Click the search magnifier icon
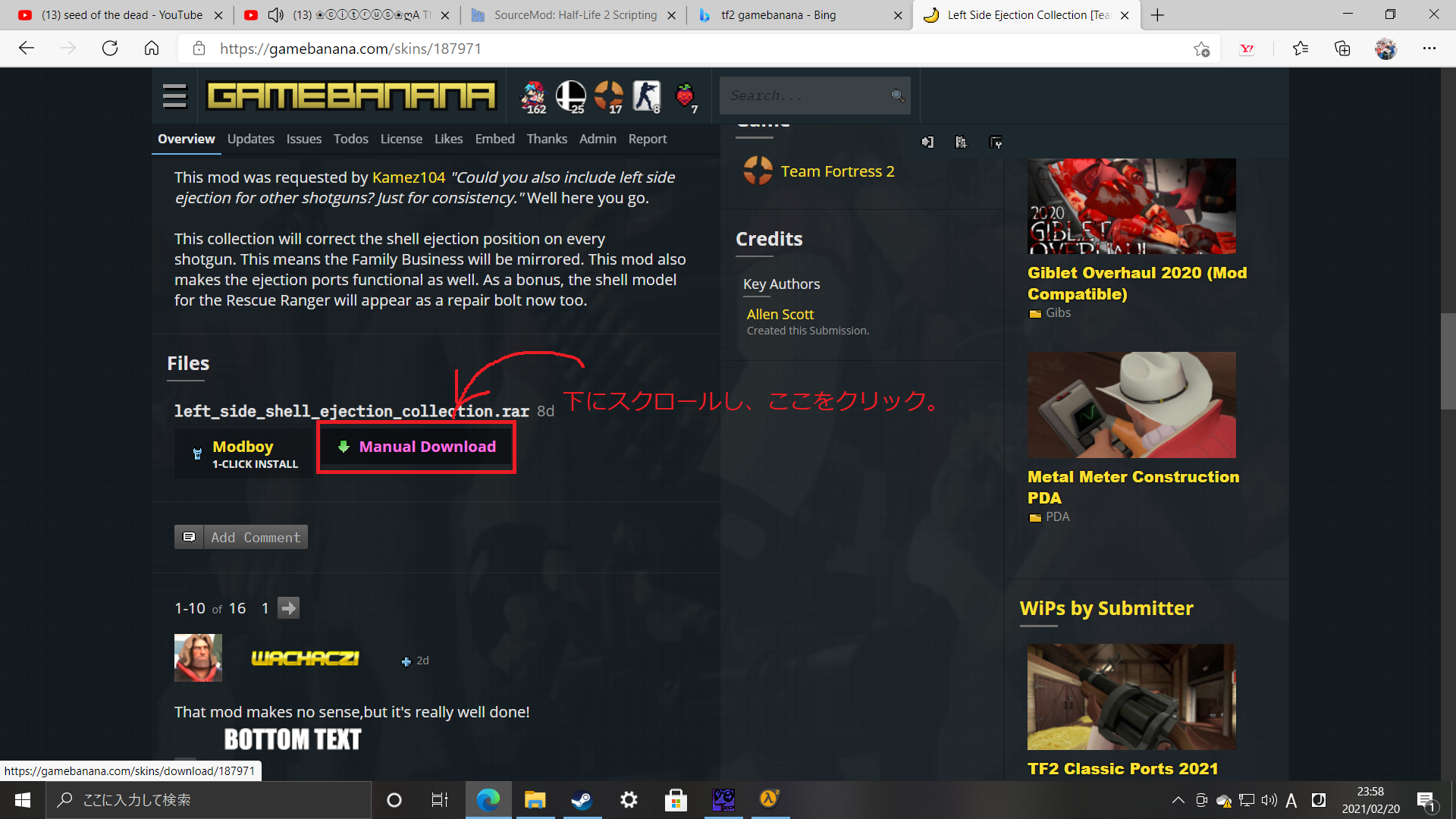The height and width of the screenshot is (819, 1456). 897,96
